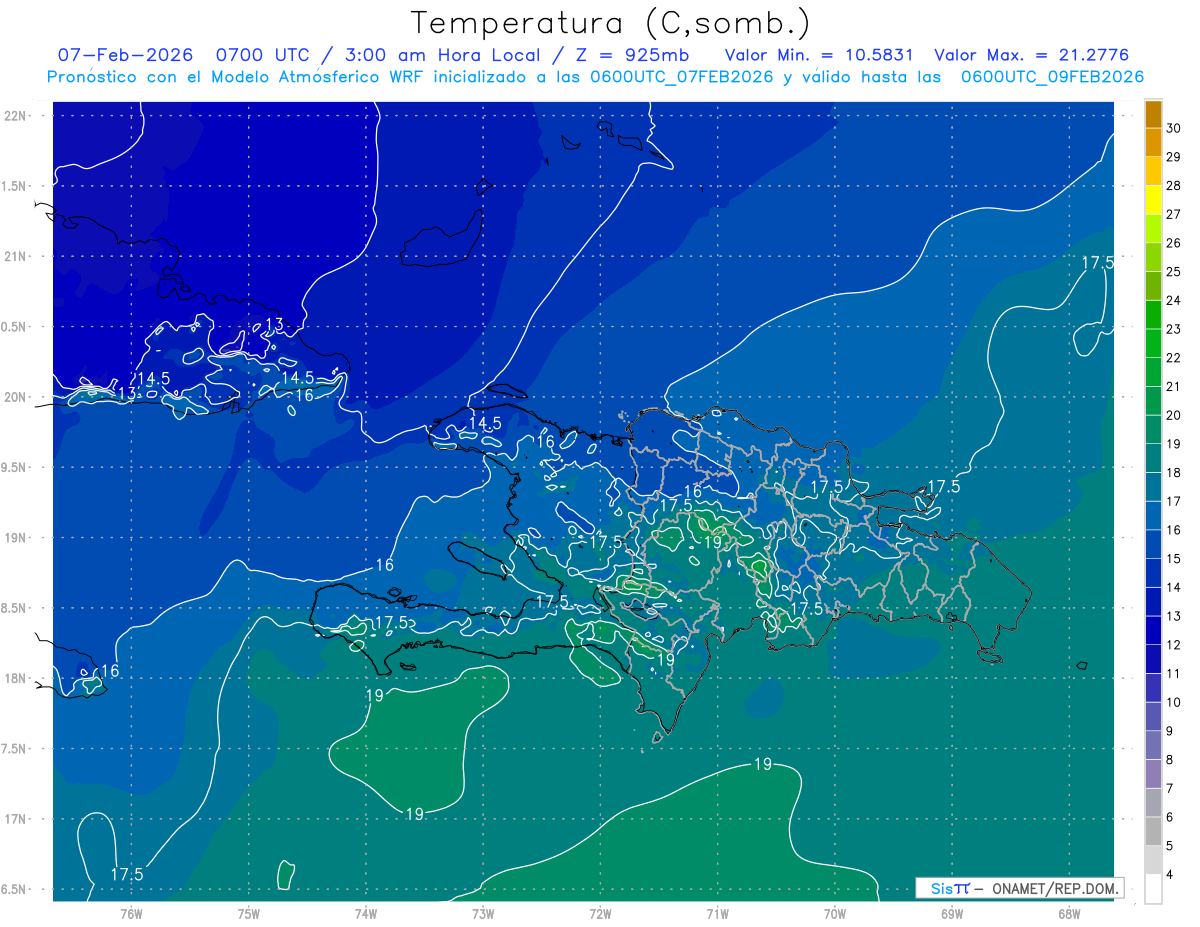Select the 07-Feb-2026 date text

pos(118,55)
